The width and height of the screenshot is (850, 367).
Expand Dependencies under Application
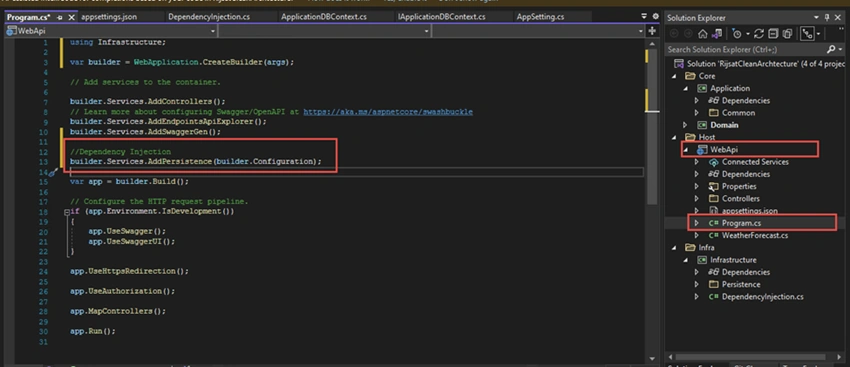(697, 101)
